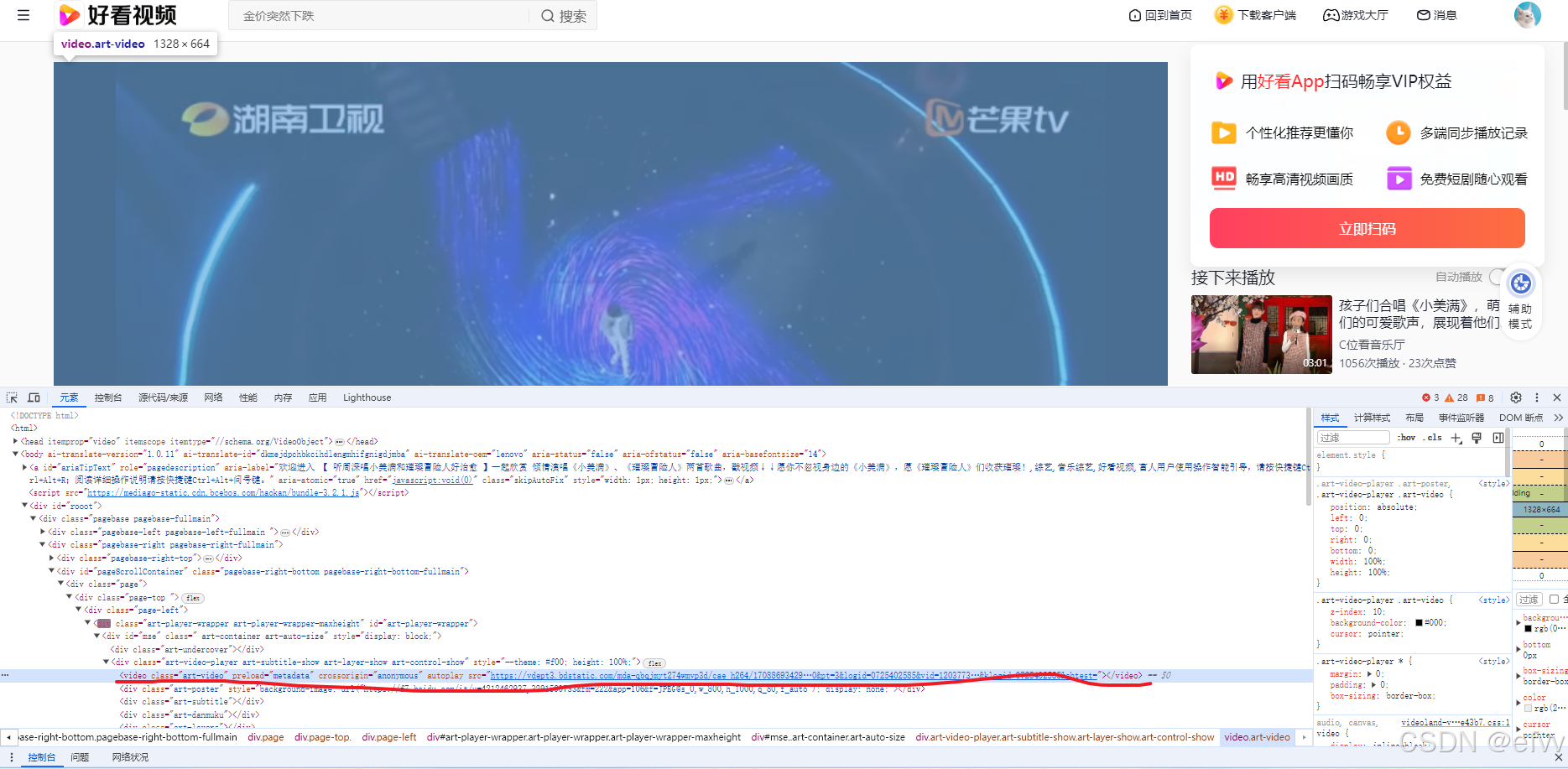
Task: Open the 内存 Memory tab
Action: (x=283, y=397)
